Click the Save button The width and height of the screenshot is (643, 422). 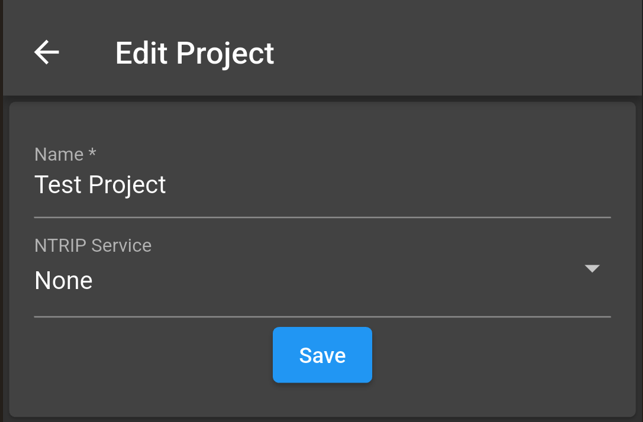coord(322,355)
